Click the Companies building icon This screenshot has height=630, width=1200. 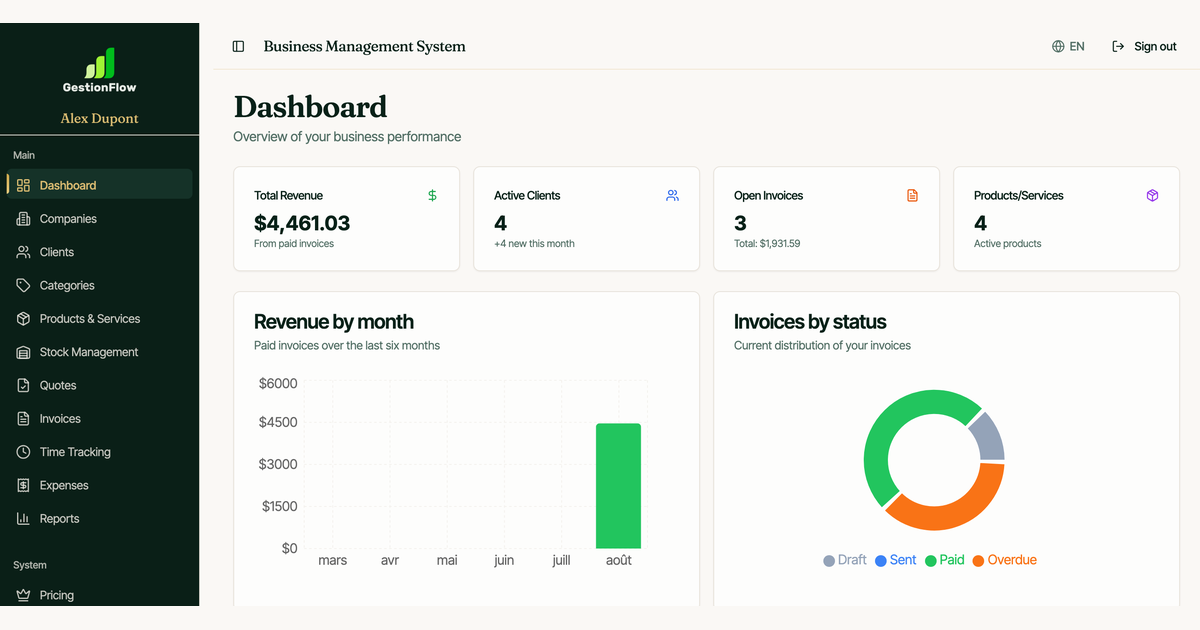(24, 219)
